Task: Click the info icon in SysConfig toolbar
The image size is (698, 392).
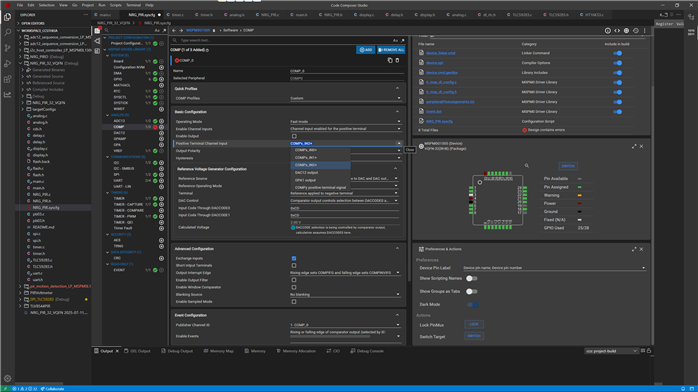Action: [x=608, y=31]
